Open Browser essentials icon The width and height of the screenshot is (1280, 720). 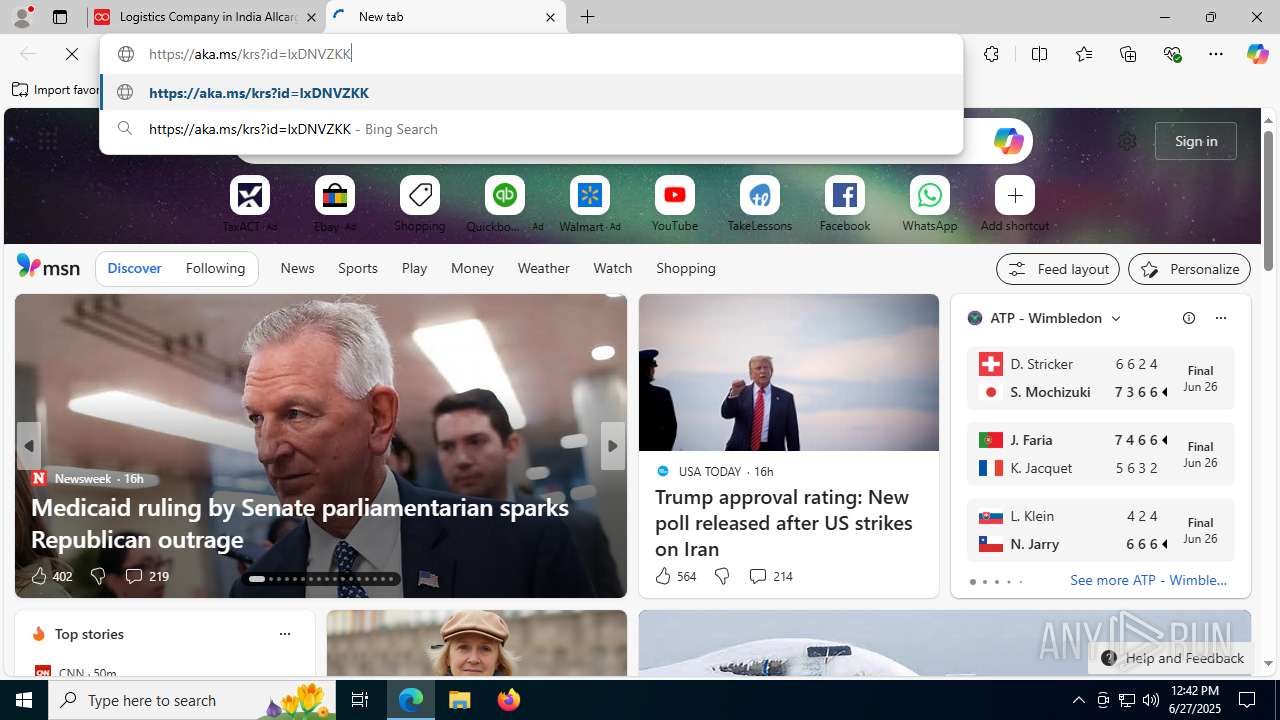[1172, 54]
